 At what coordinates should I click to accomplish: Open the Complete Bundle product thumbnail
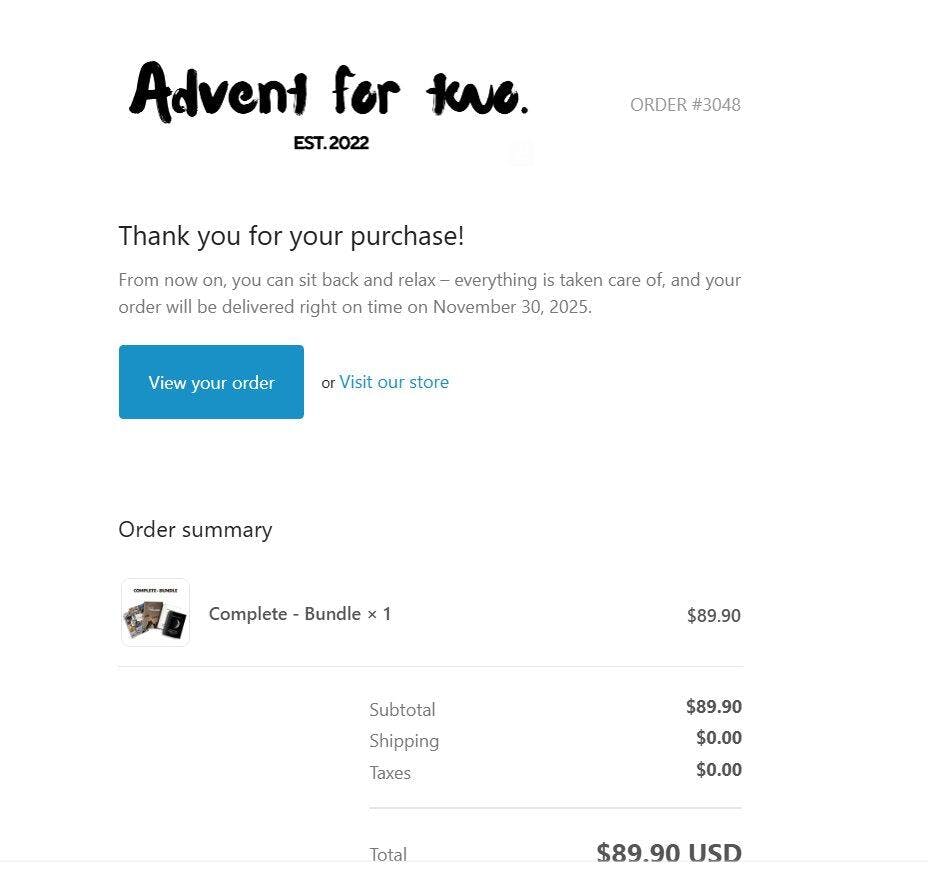pyautogui.click(x=155, y=613)
